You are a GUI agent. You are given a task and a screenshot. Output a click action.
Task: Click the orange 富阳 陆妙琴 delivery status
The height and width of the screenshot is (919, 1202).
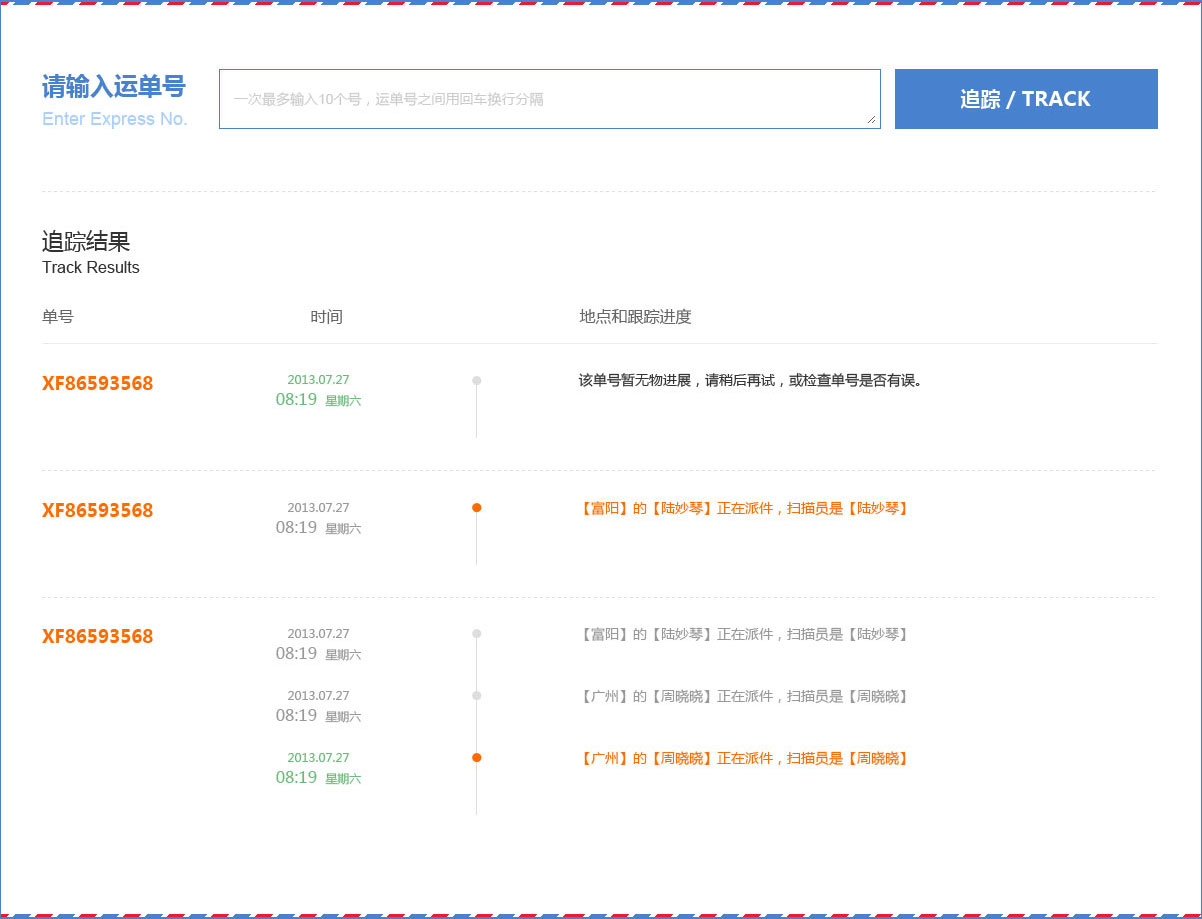(x=744, y=508)
